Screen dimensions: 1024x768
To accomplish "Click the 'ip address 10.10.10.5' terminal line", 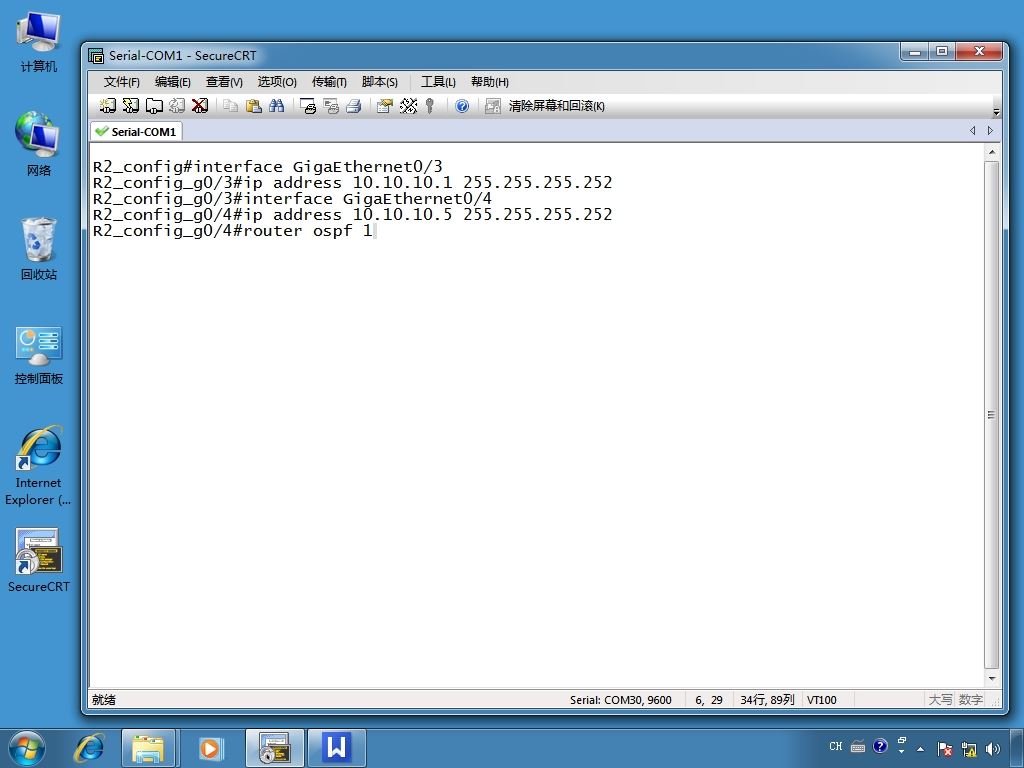I will [x=353, y=214].
